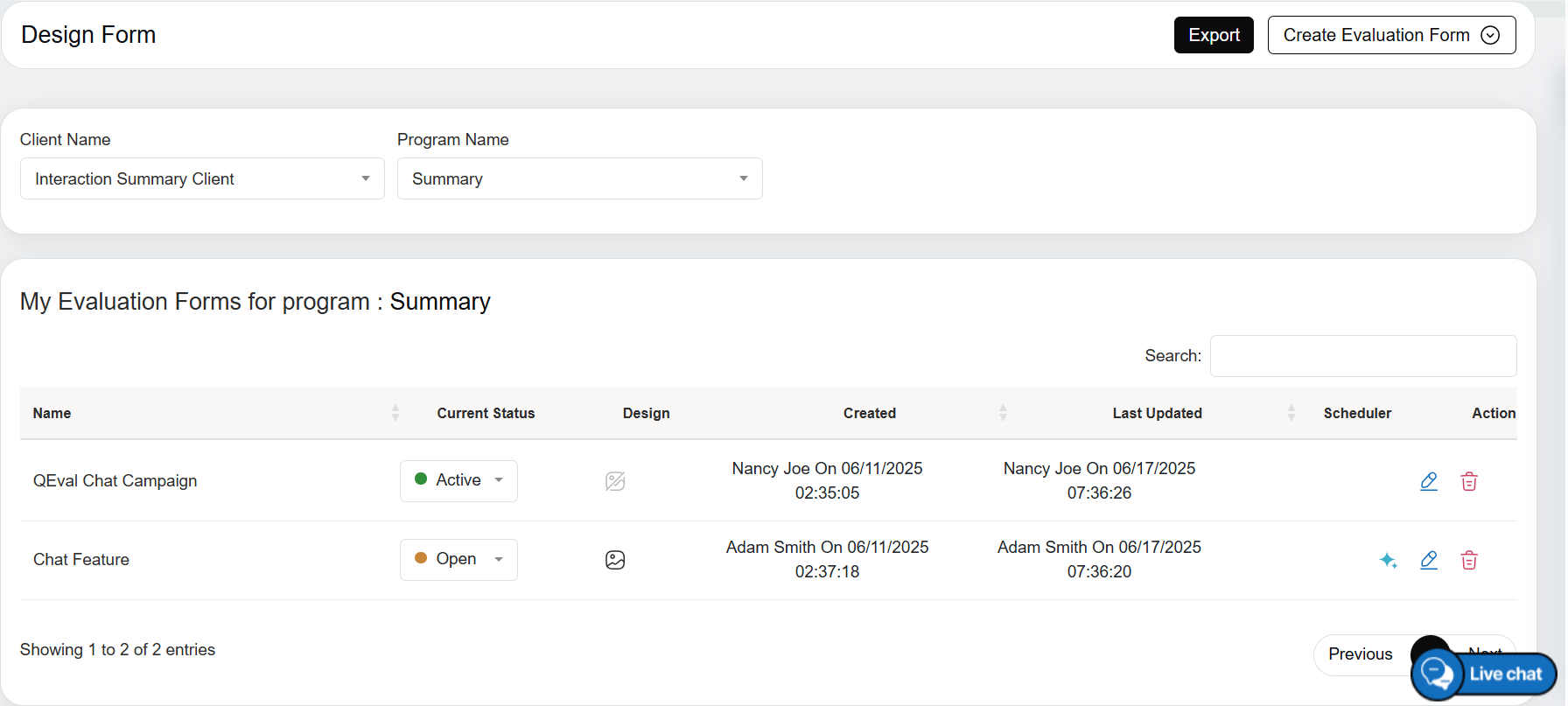Click the Nancy Joe On 06/11/2025 created cell
Image resolution: width=1568 pixels, height=706 pixels.
(x=827, y=480)
